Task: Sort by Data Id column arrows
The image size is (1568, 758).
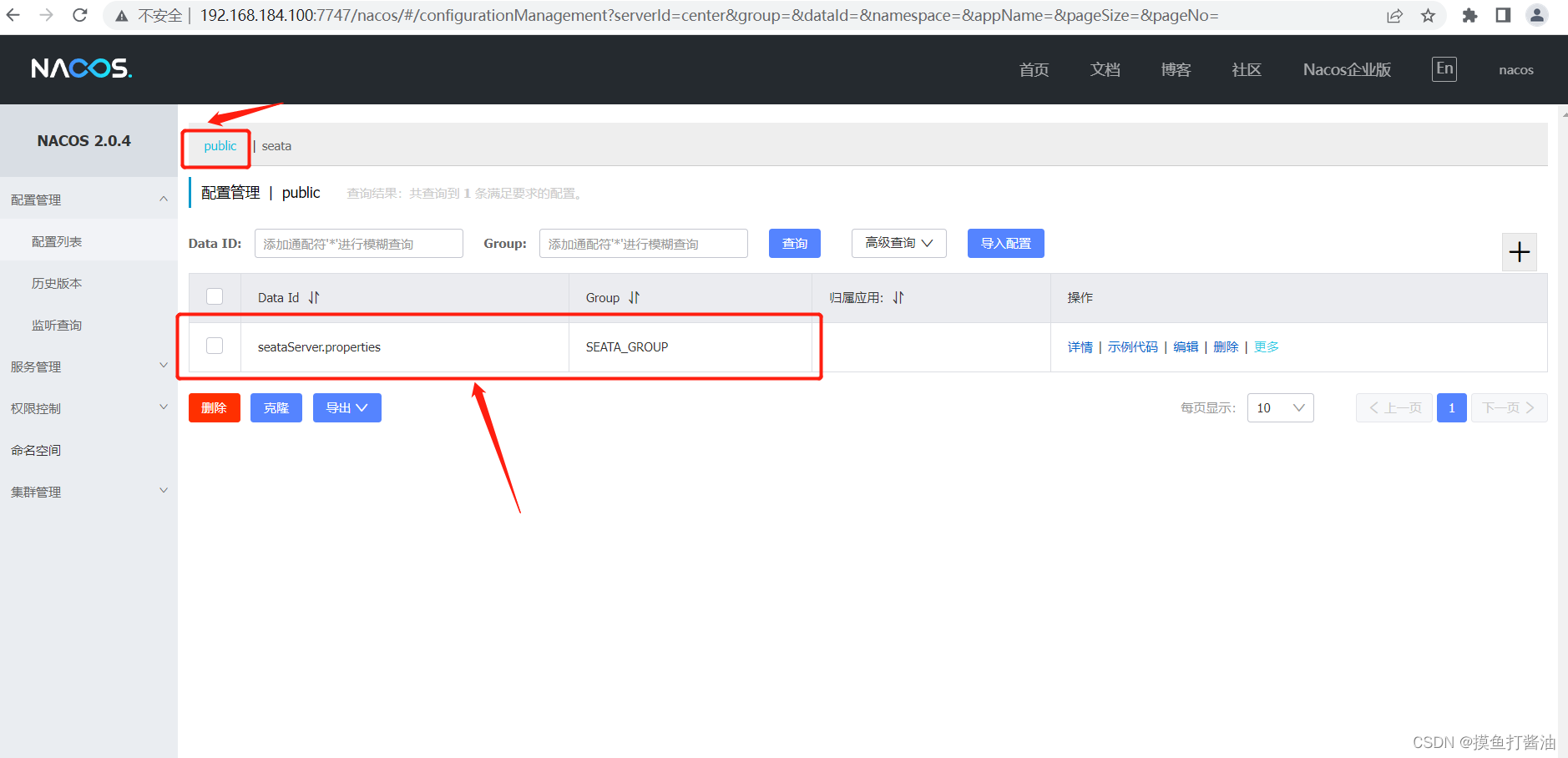Action: (x=314, y=297)
